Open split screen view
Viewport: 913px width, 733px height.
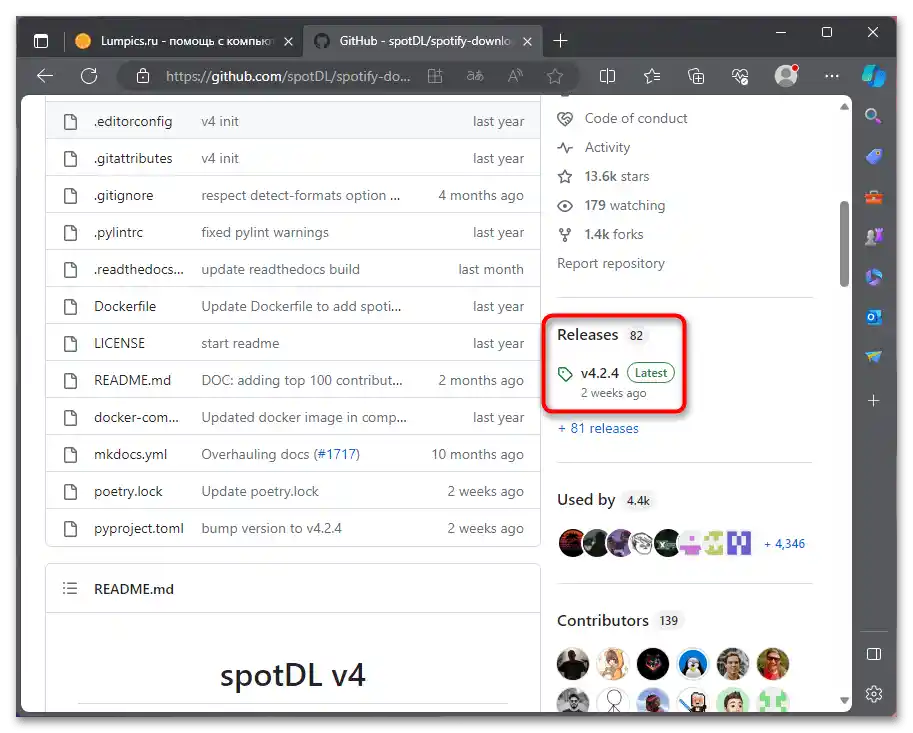tap(607, 76)
